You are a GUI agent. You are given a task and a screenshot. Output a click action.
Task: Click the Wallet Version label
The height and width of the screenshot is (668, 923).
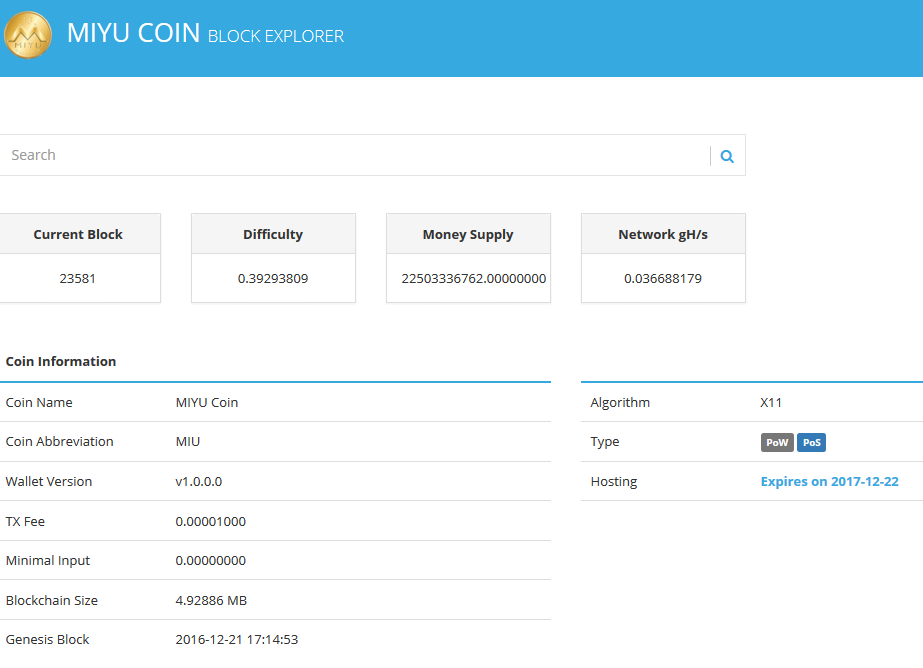(49, 481)
